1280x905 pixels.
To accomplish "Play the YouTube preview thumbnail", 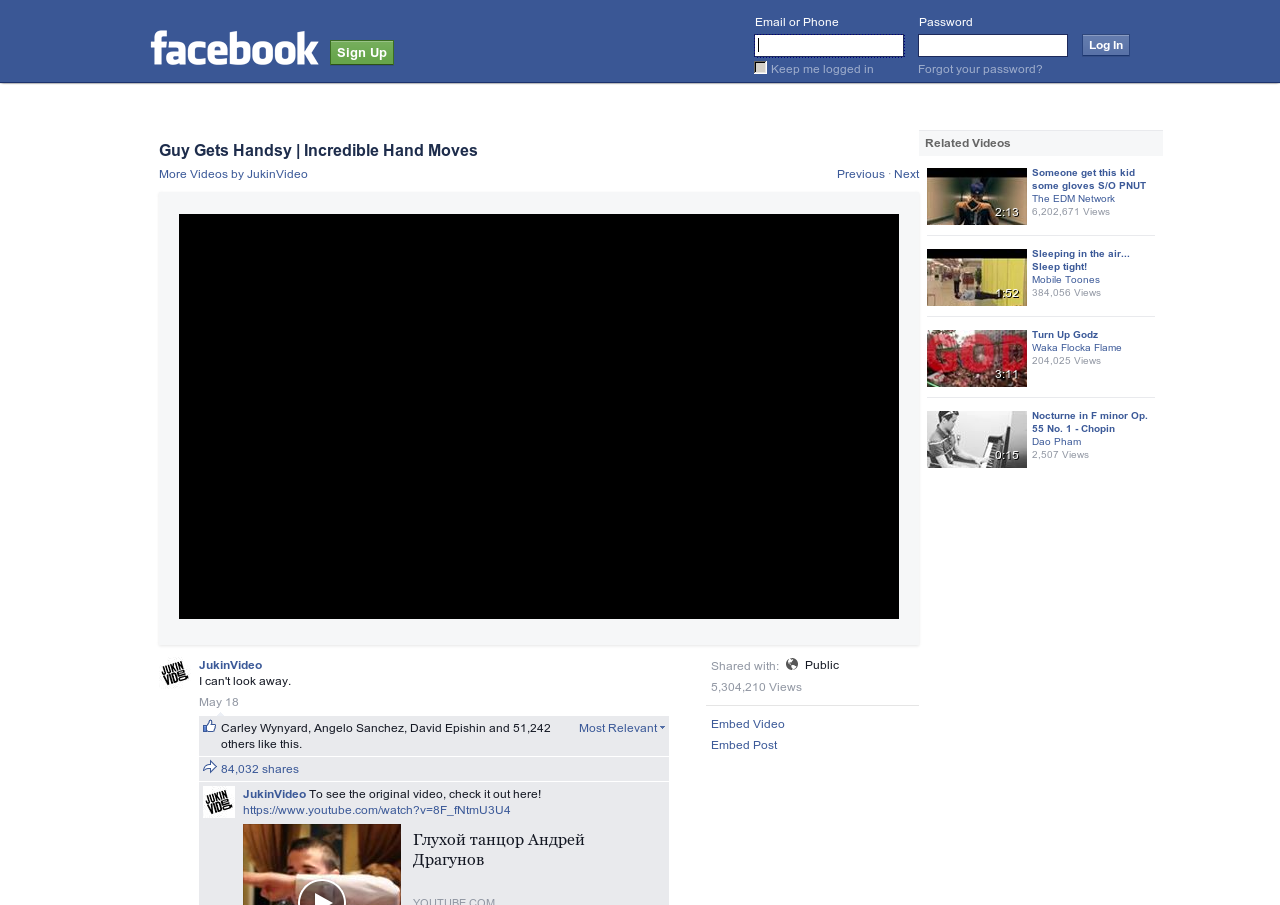I will tap(322, 865).
